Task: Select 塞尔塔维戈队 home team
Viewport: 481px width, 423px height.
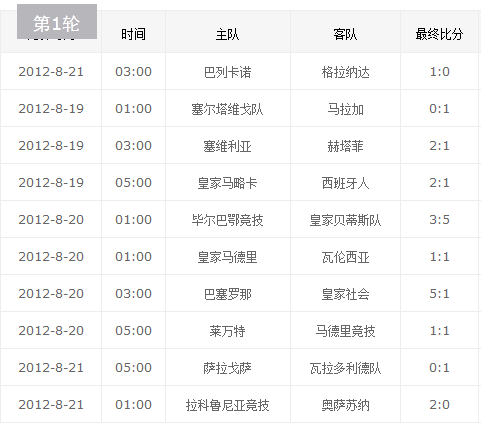Action: point(227,109)
